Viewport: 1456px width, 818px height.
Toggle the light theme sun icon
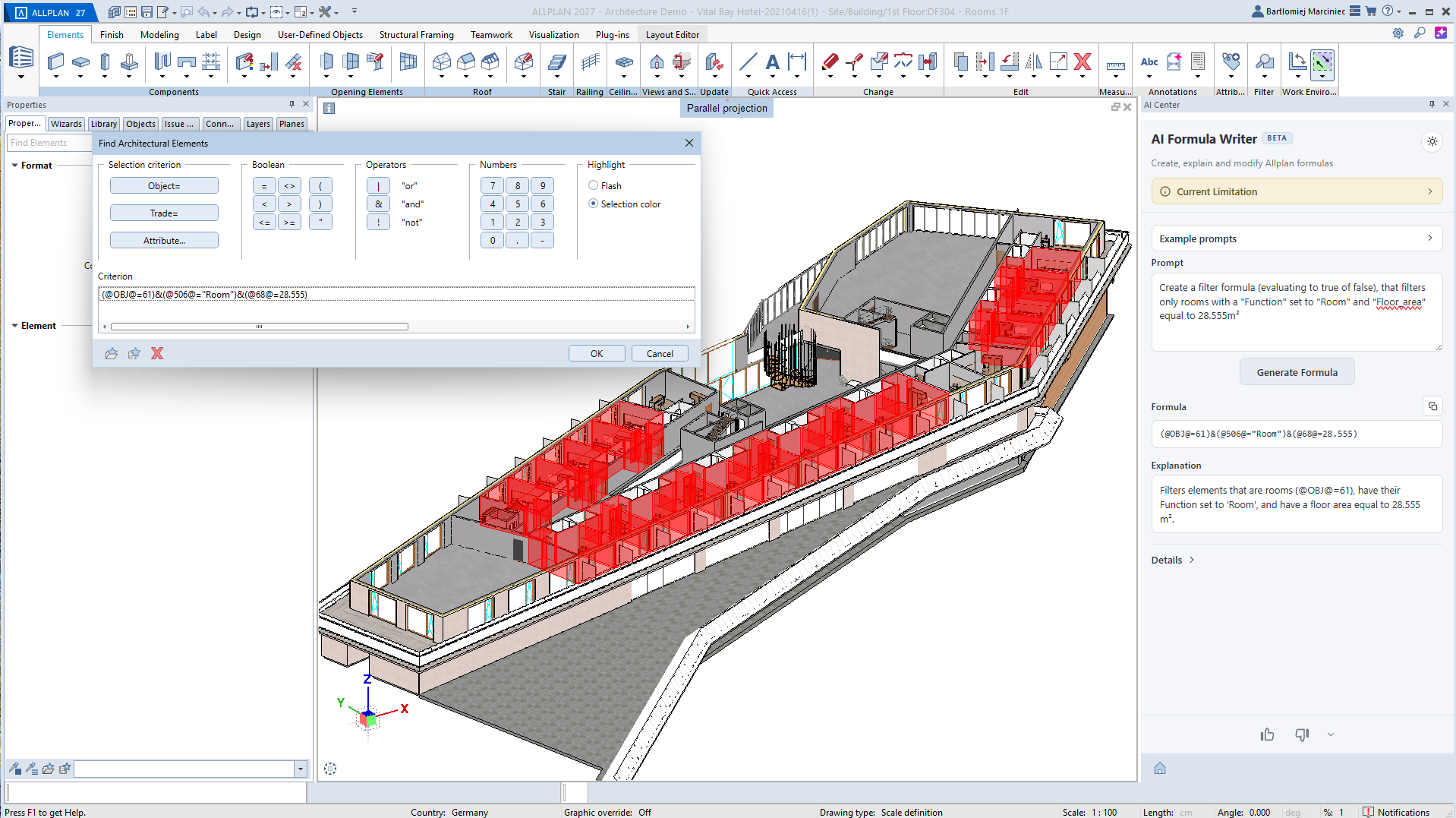1432,141
